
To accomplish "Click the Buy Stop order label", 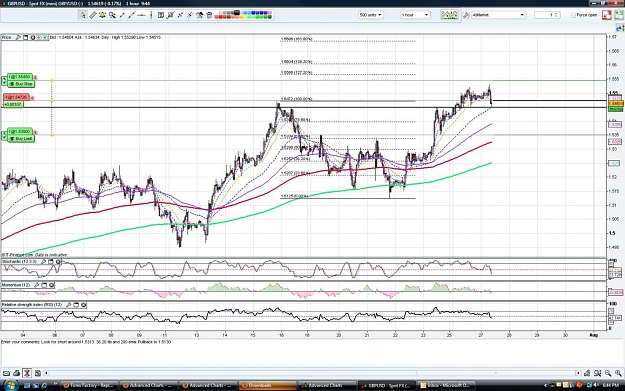I will [21, 84].
